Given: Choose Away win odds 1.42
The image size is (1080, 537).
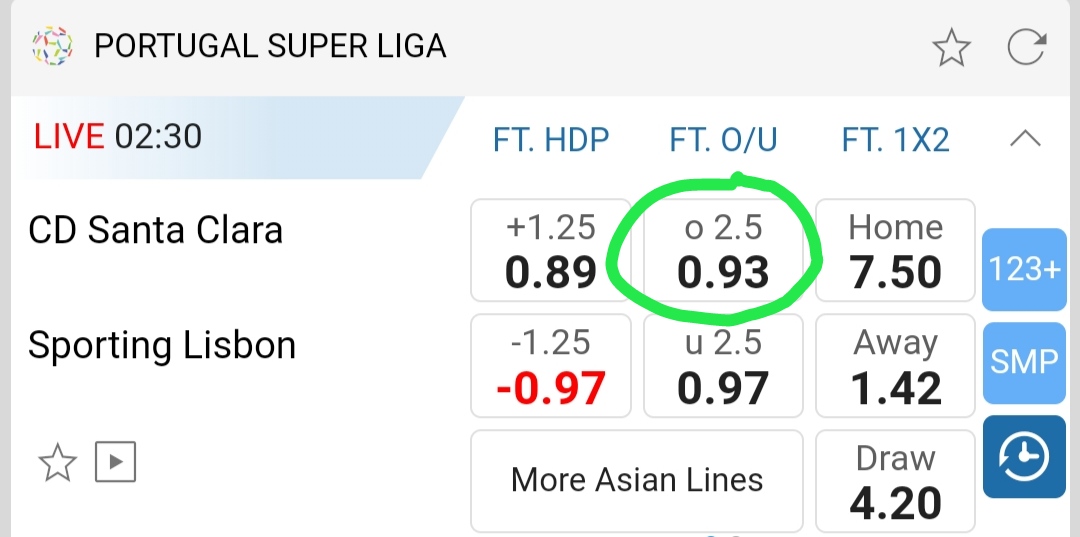Looking at the screenshot, I should (895, 366).
